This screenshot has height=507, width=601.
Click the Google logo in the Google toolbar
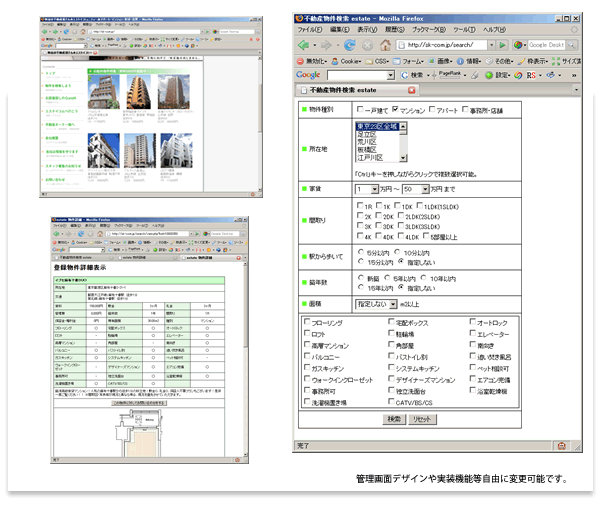click(x=308, y=75)
